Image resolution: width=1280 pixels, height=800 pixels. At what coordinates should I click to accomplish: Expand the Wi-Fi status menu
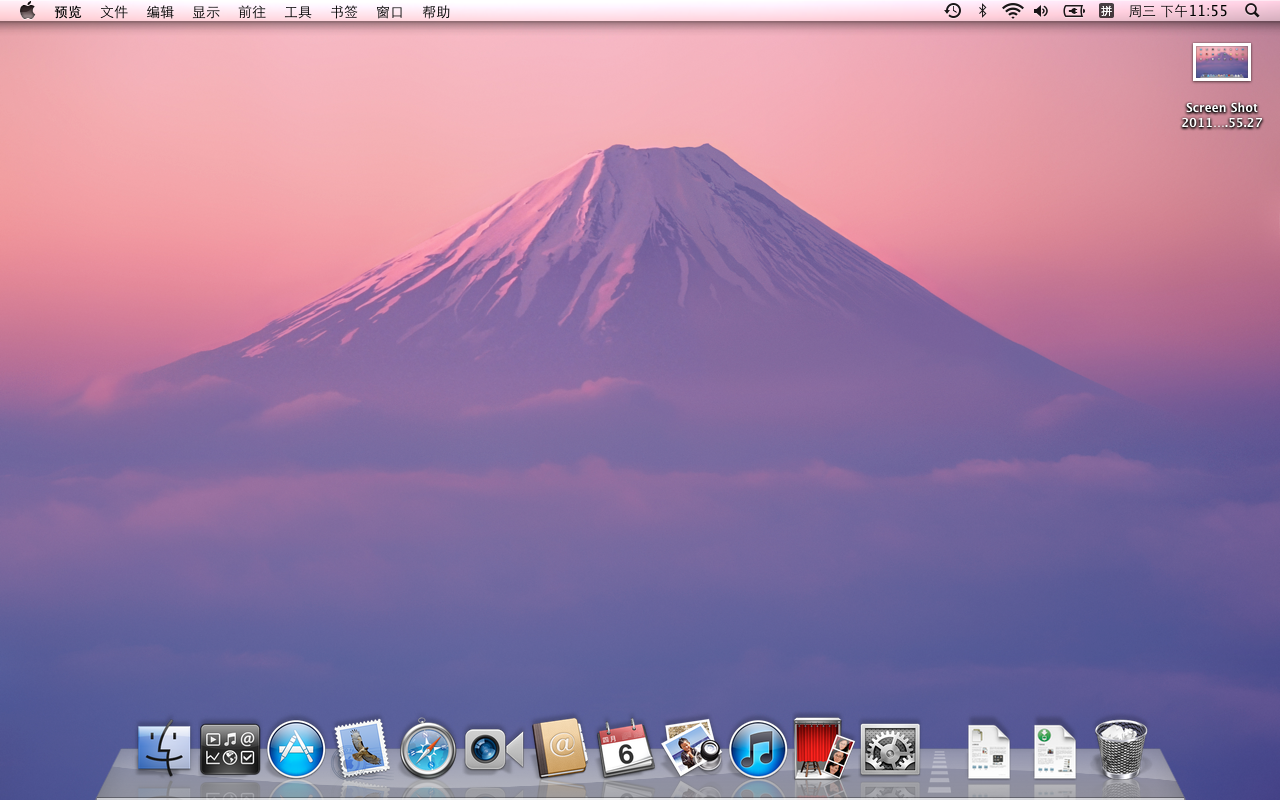(1013, 11)
